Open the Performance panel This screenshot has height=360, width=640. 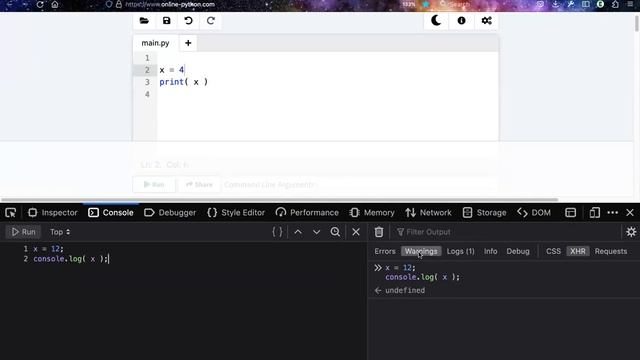tap(307, 213)
